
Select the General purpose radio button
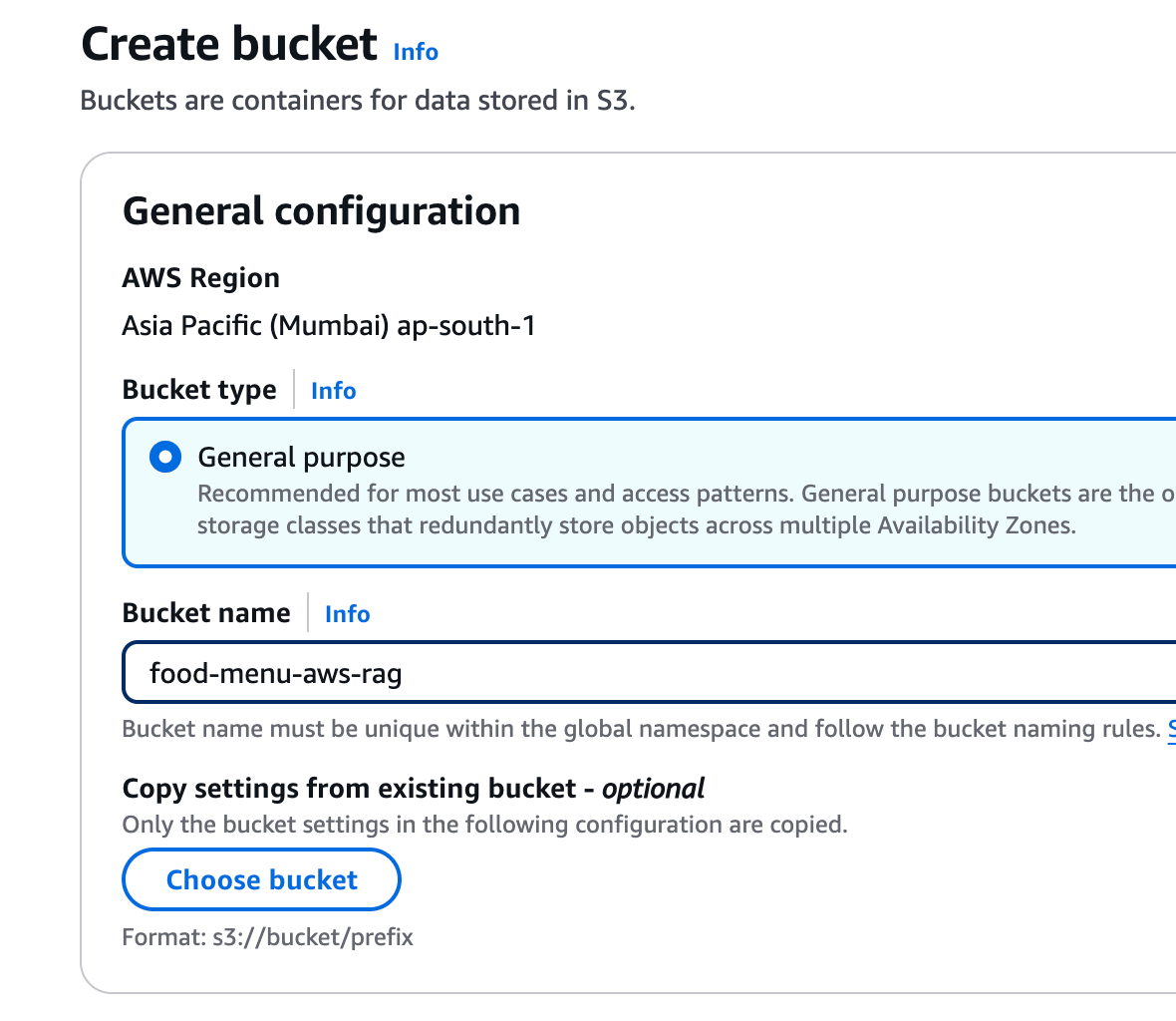(165, 458)
